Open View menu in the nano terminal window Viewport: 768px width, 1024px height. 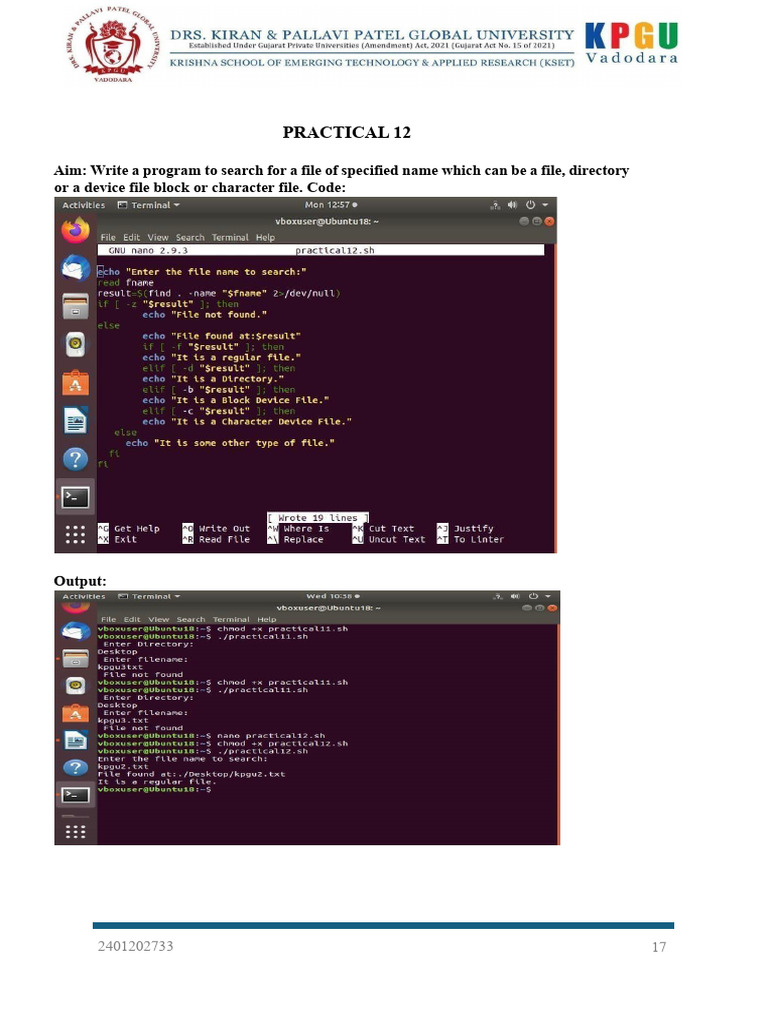tap(157, 237)
